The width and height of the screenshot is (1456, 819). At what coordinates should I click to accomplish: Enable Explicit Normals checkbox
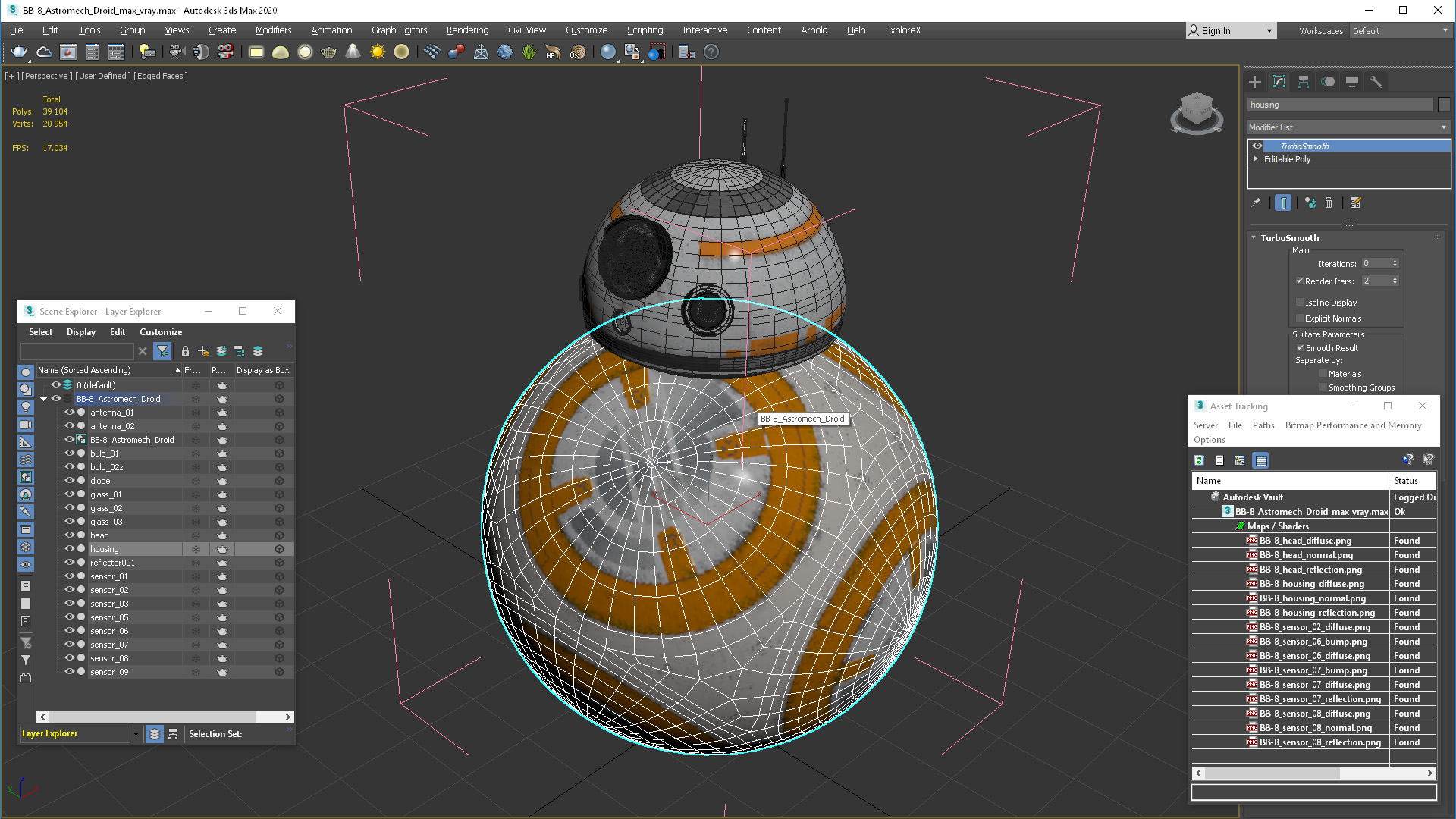pos(1300,318)
